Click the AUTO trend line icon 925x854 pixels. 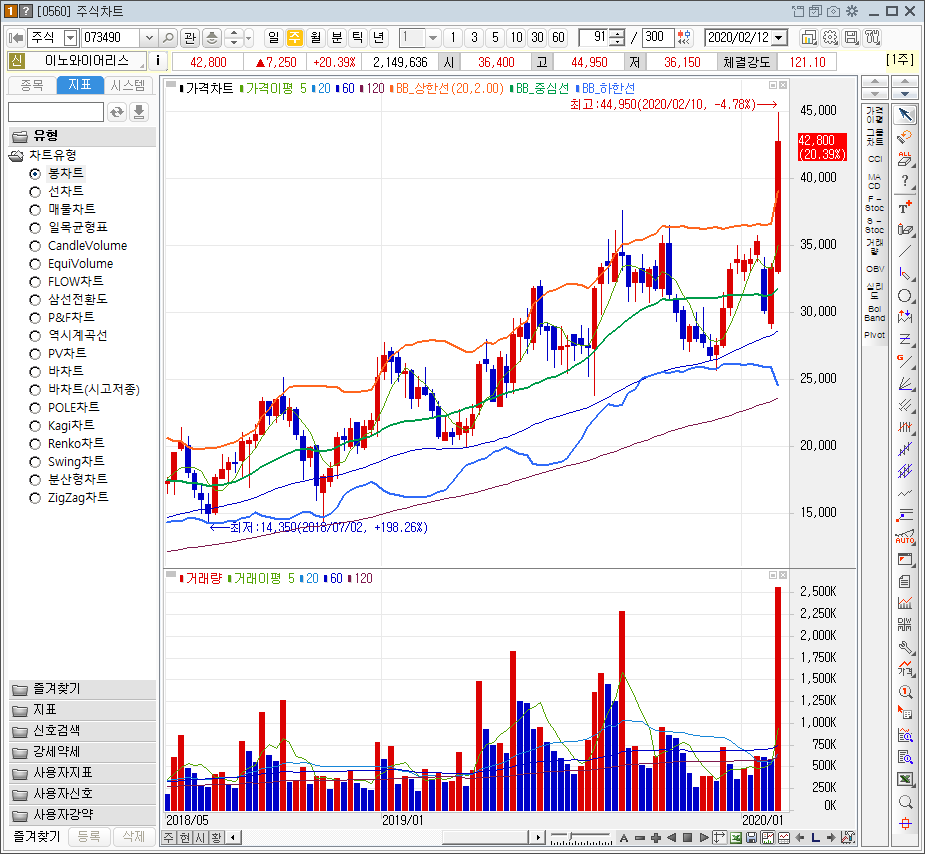click(905, 537)
